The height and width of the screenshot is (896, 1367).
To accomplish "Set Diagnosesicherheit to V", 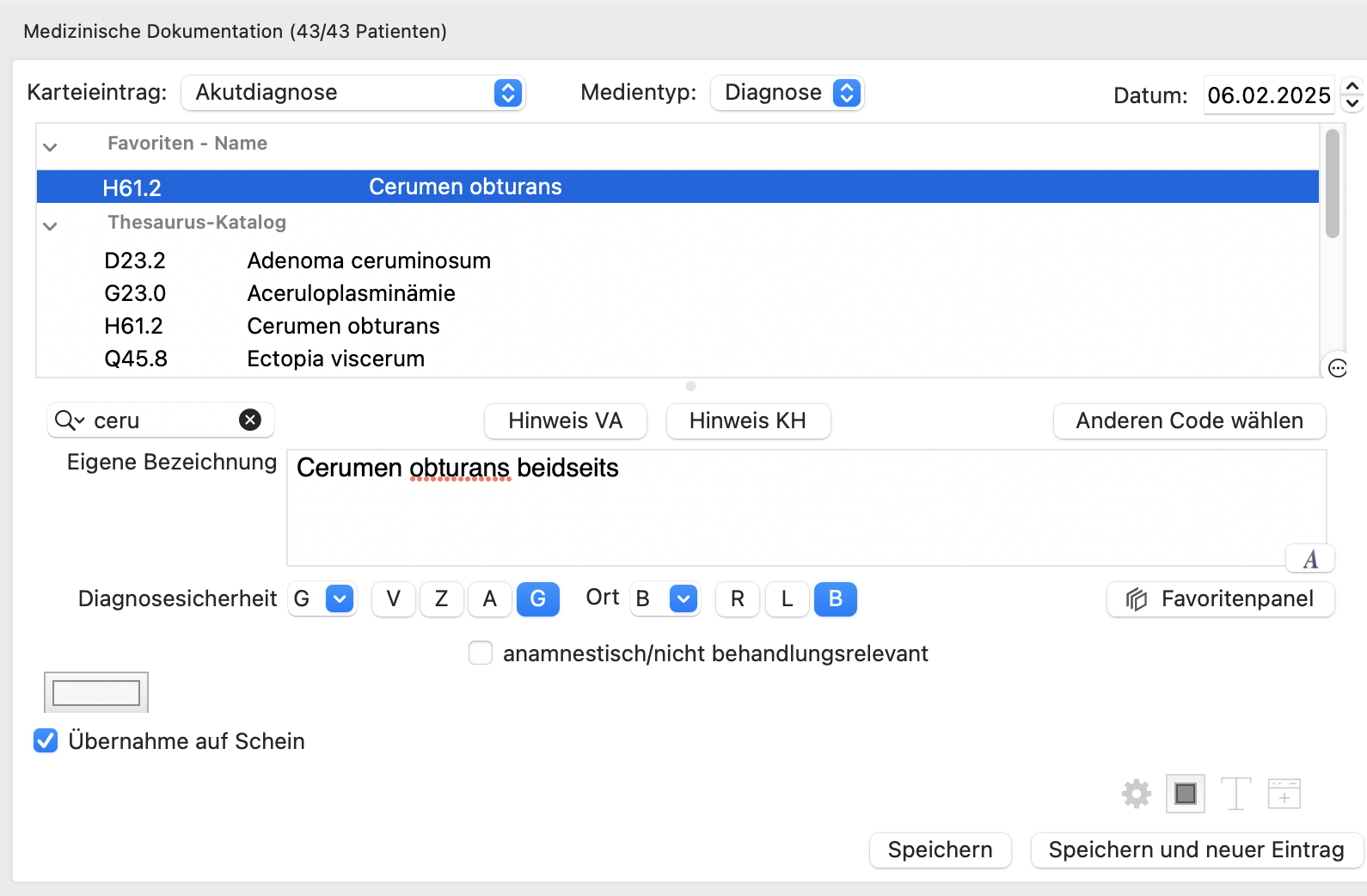I will click(x=394, y=599).
